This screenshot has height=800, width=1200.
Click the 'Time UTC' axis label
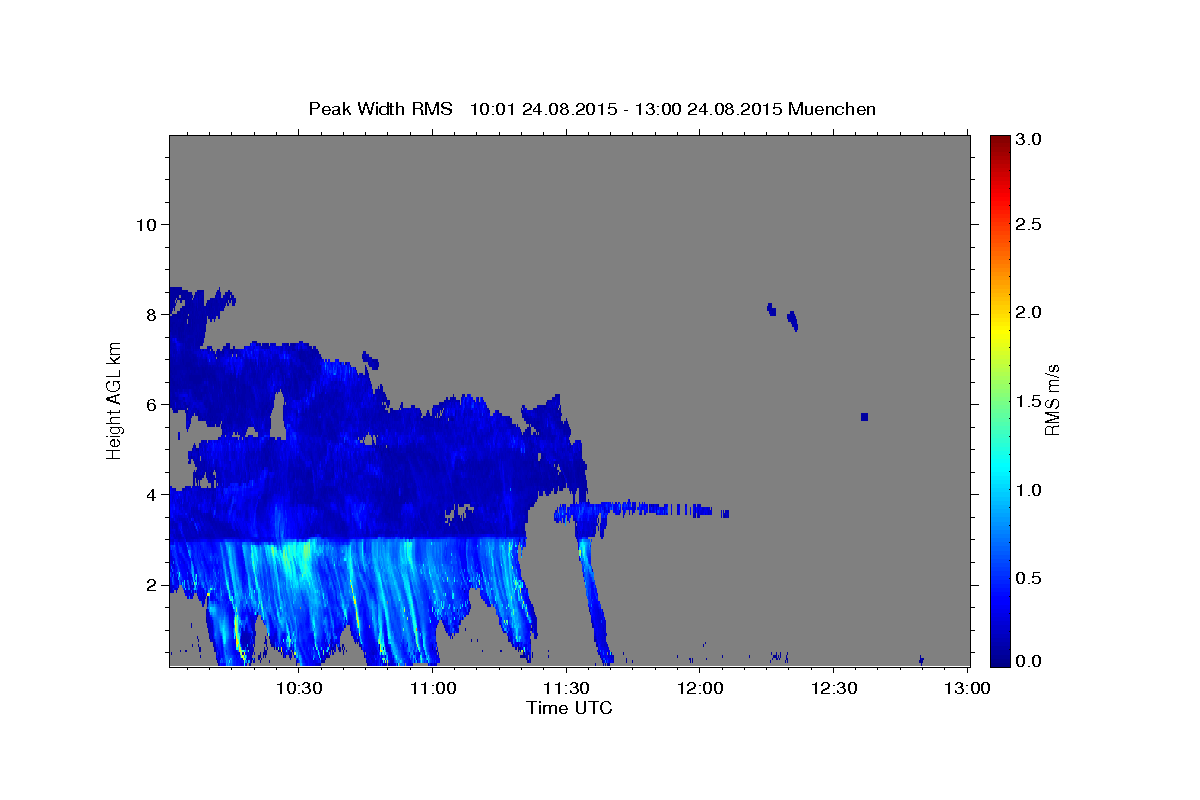point(569,708)
